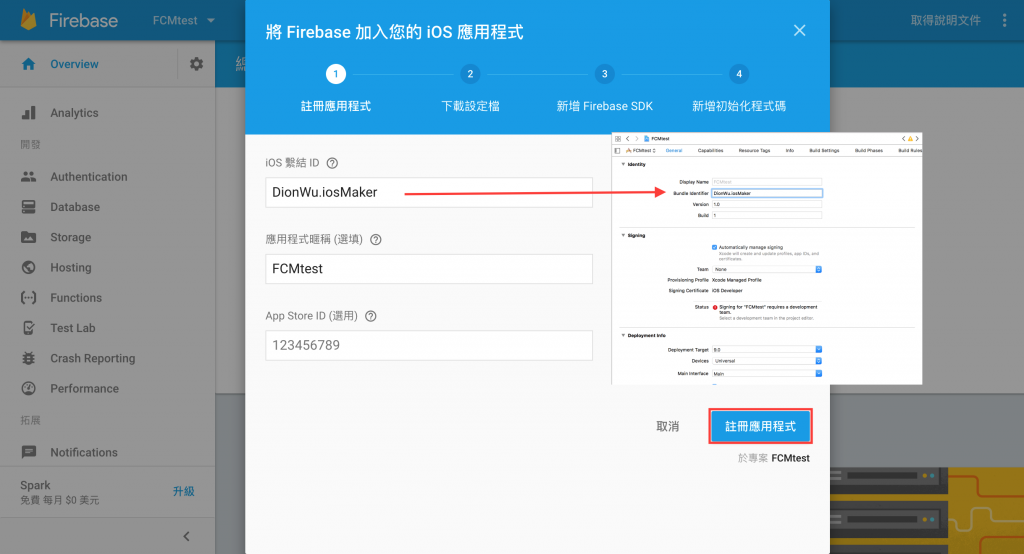Viewport: 1024px width, 554px height.
Task: Open Authentication in the sidebar
Action: (x=89, y=176)
